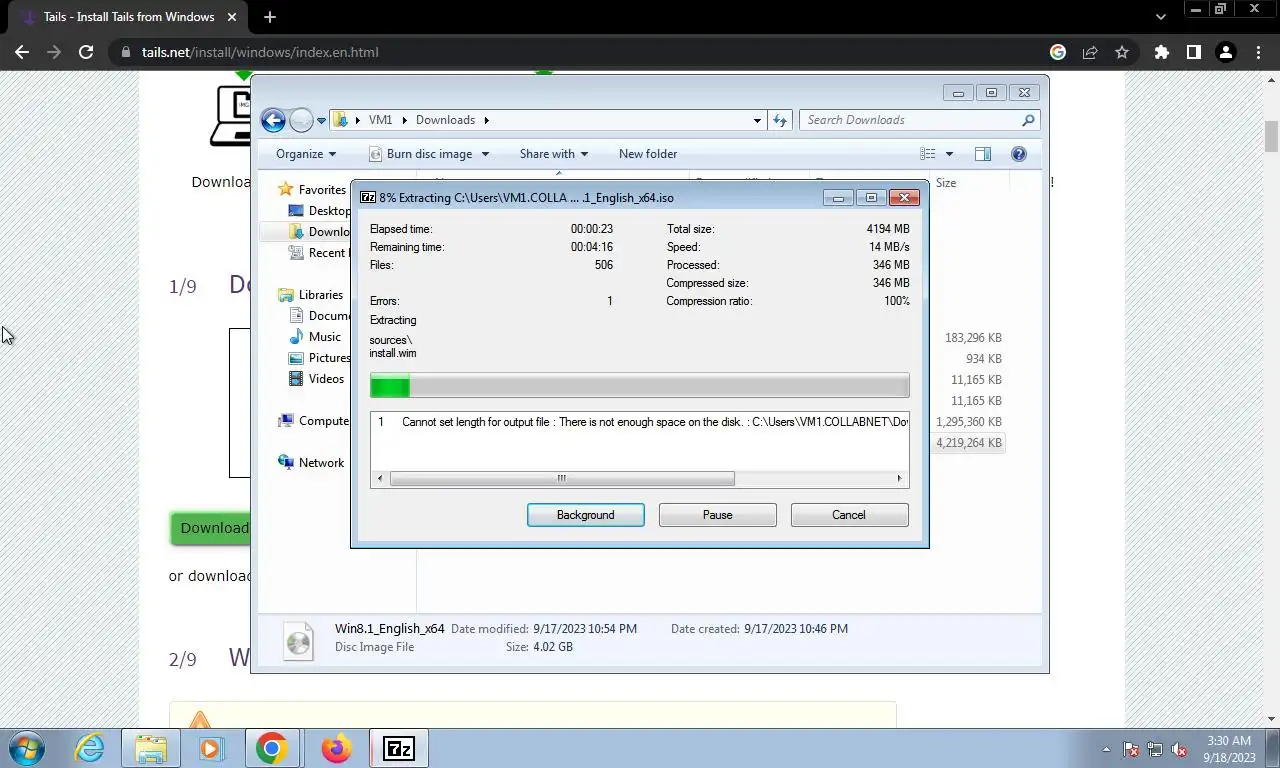
Task: Click Background button in 7-Zip dialog
Action: [x=585, y=515]
